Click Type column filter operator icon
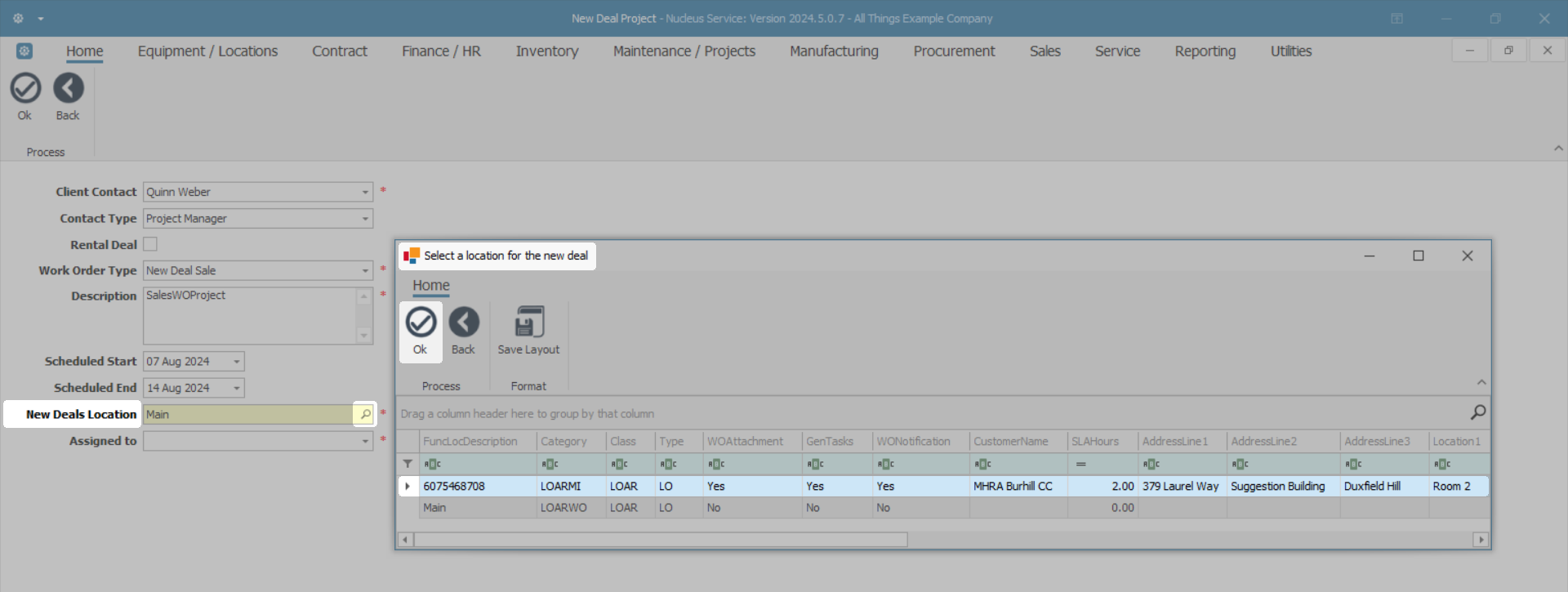This screenshot has width=1568, height=592. pyautogui.click(x=668, y=464)
